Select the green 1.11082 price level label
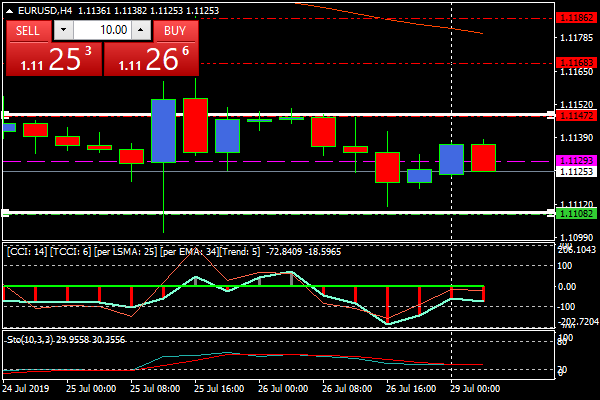Viewport: 600px width, 400px height. pos(576,213)
